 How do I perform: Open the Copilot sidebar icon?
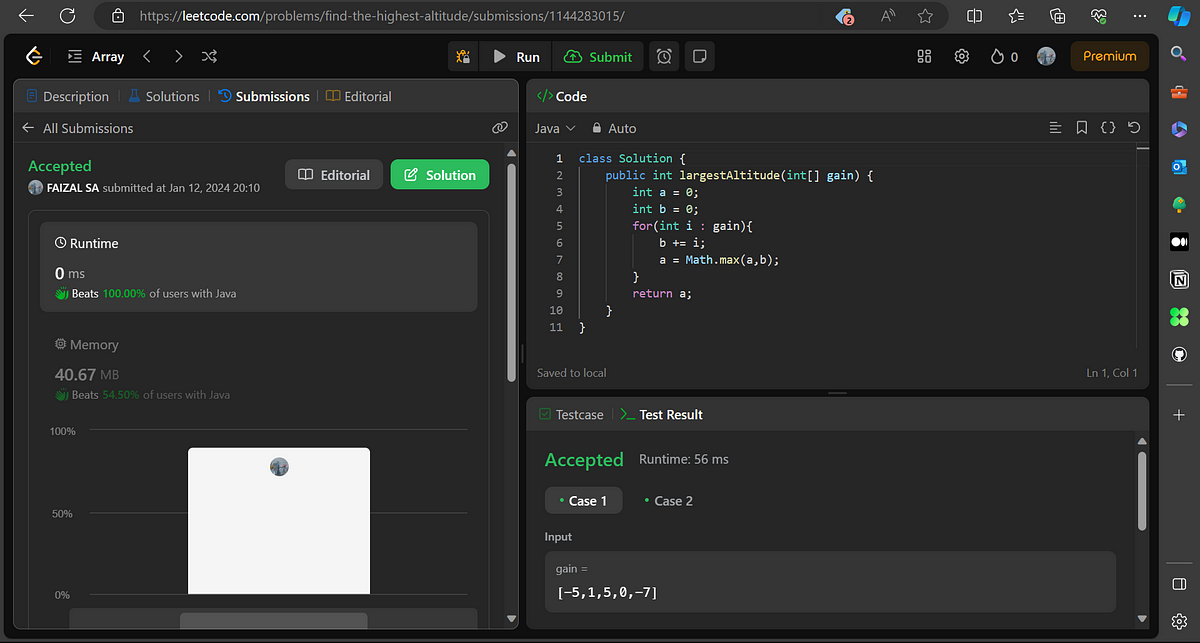coord(1179,16)
